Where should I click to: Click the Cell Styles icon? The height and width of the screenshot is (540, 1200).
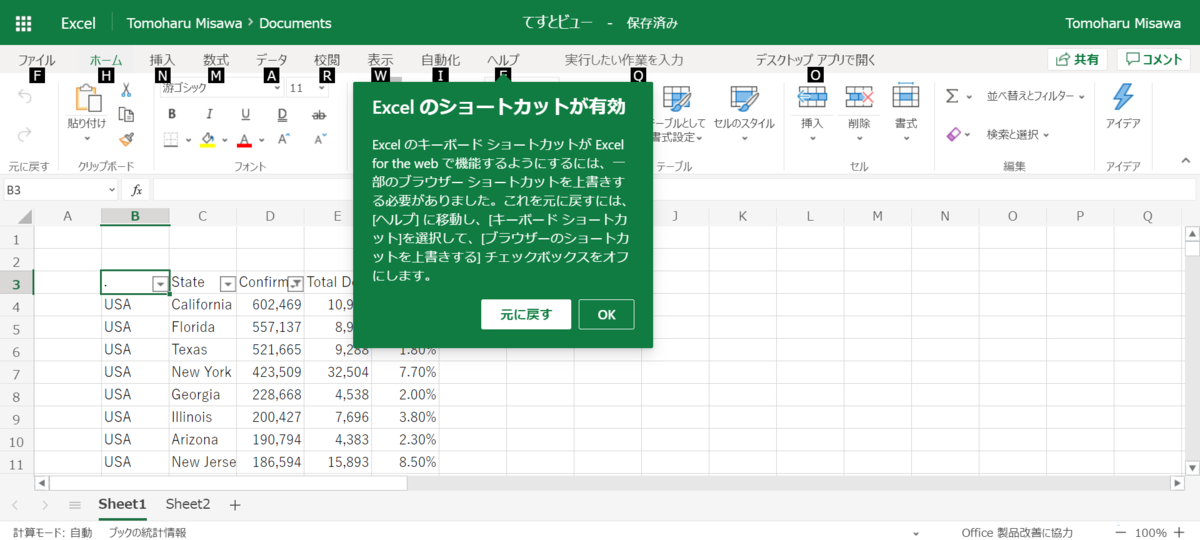[x=744, y=98]
